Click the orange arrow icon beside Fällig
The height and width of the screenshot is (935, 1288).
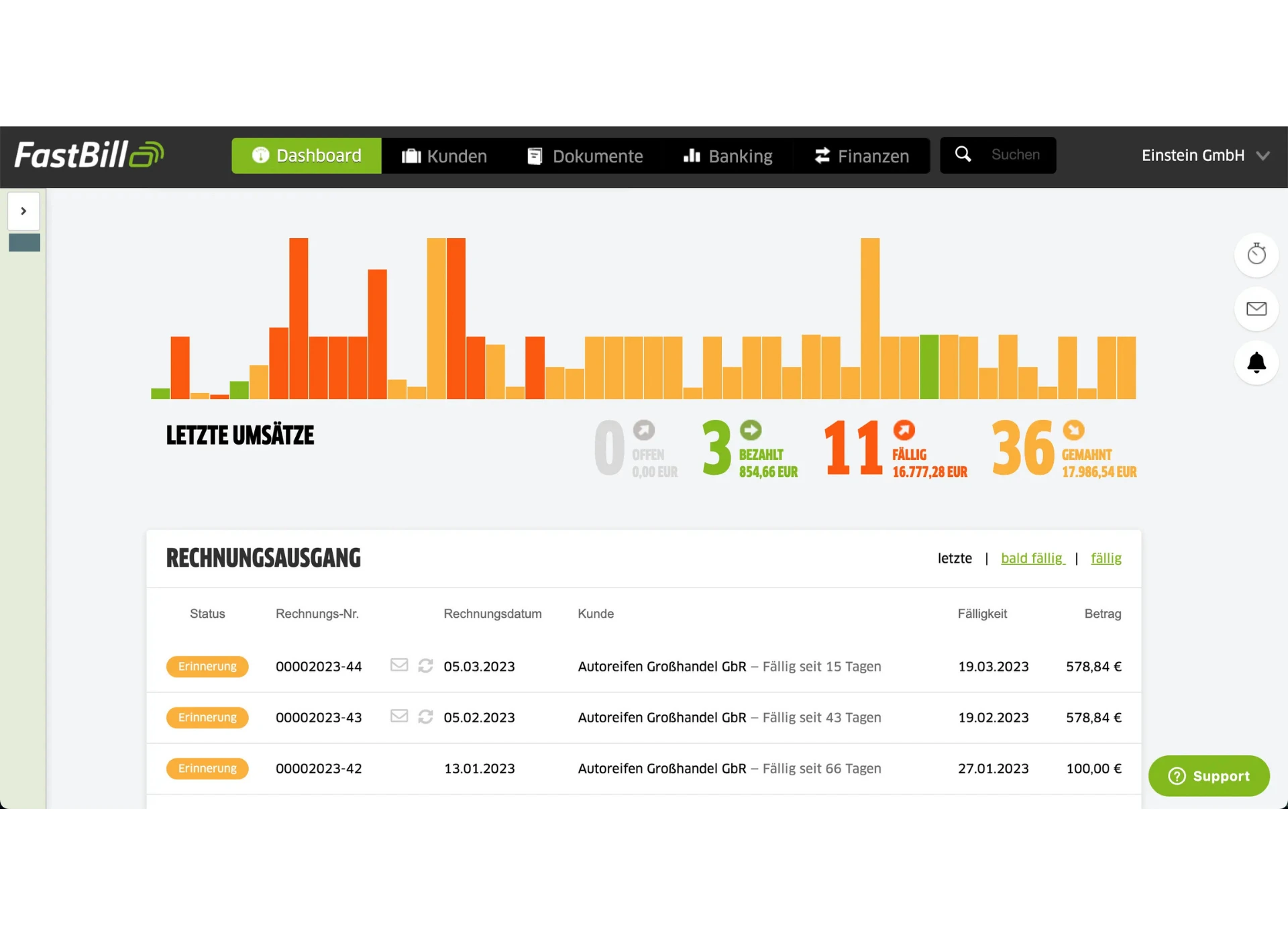(904, 430)
